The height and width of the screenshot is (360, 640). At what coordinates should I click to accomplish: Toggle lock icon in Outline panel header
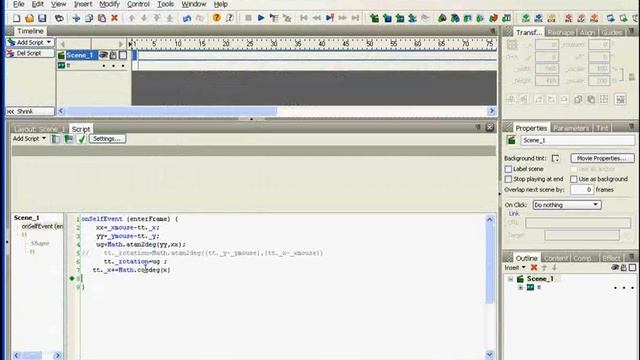click(x=624, y=268)
